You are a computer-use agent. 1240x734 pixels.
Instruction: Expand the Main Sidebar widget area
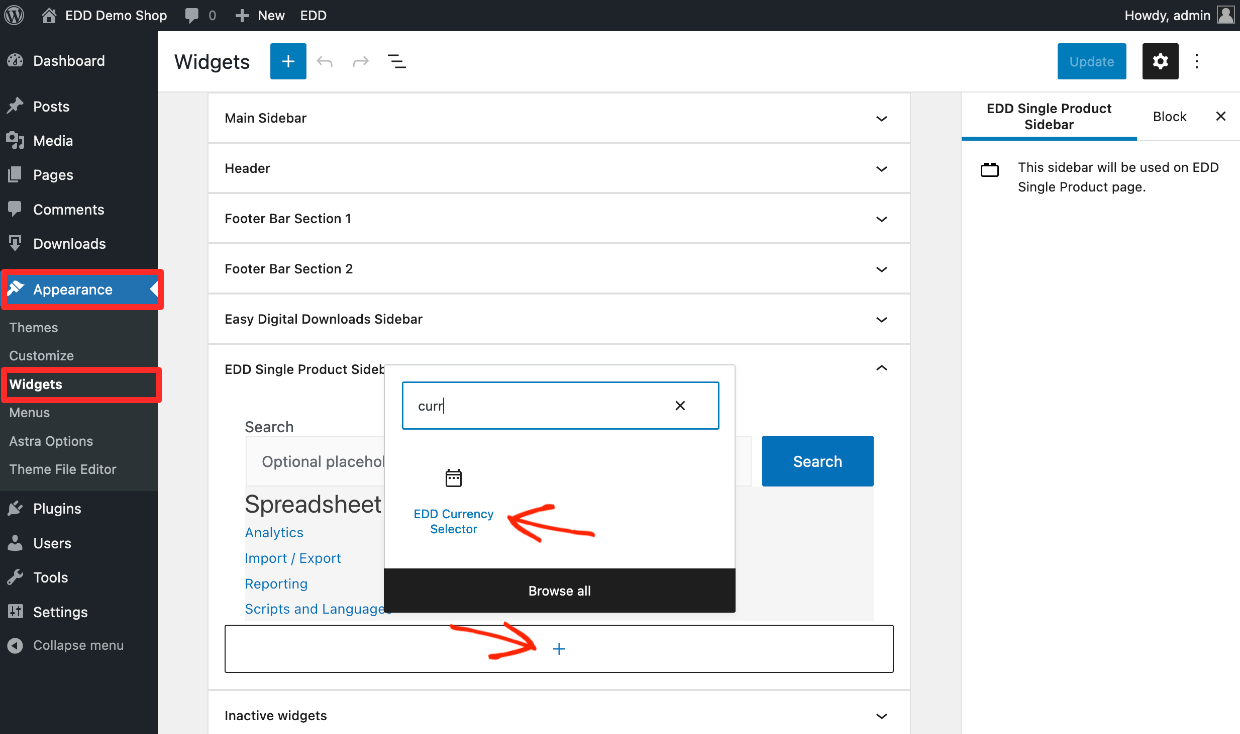(x=559, y=118)
